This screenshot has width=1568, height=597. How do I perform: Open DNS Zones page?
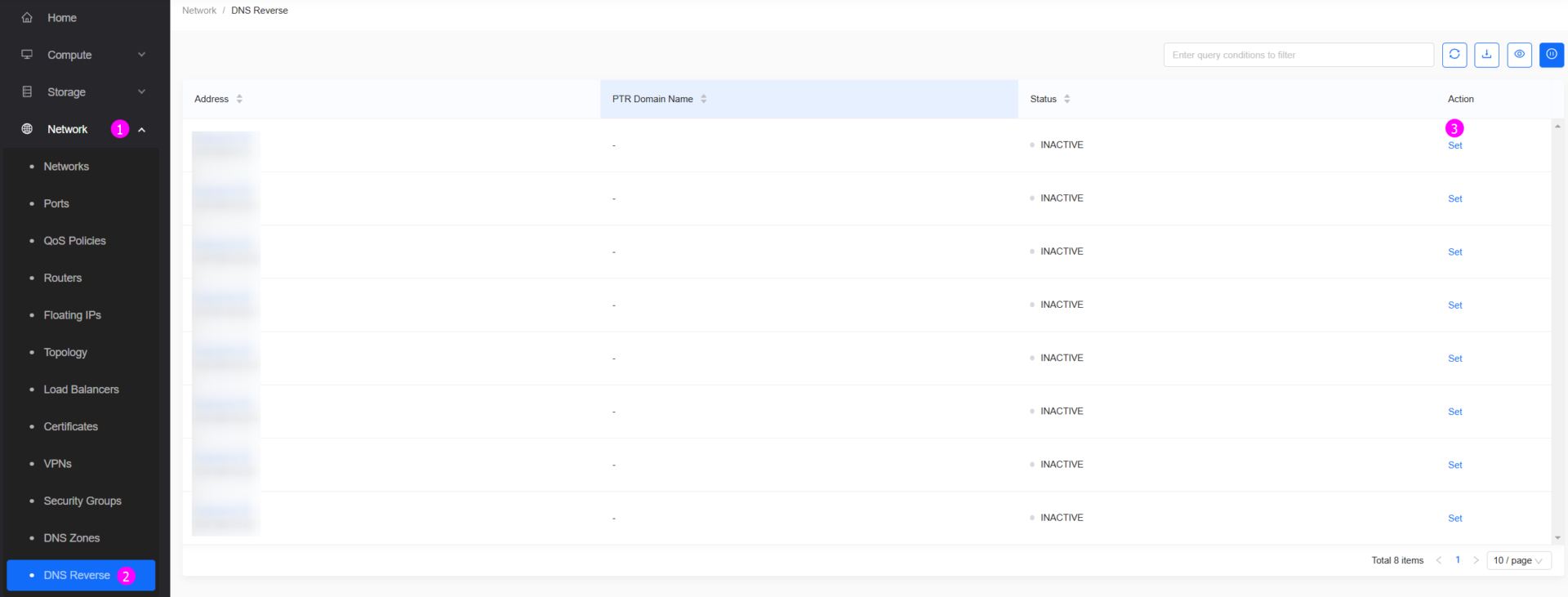point(72,538)
